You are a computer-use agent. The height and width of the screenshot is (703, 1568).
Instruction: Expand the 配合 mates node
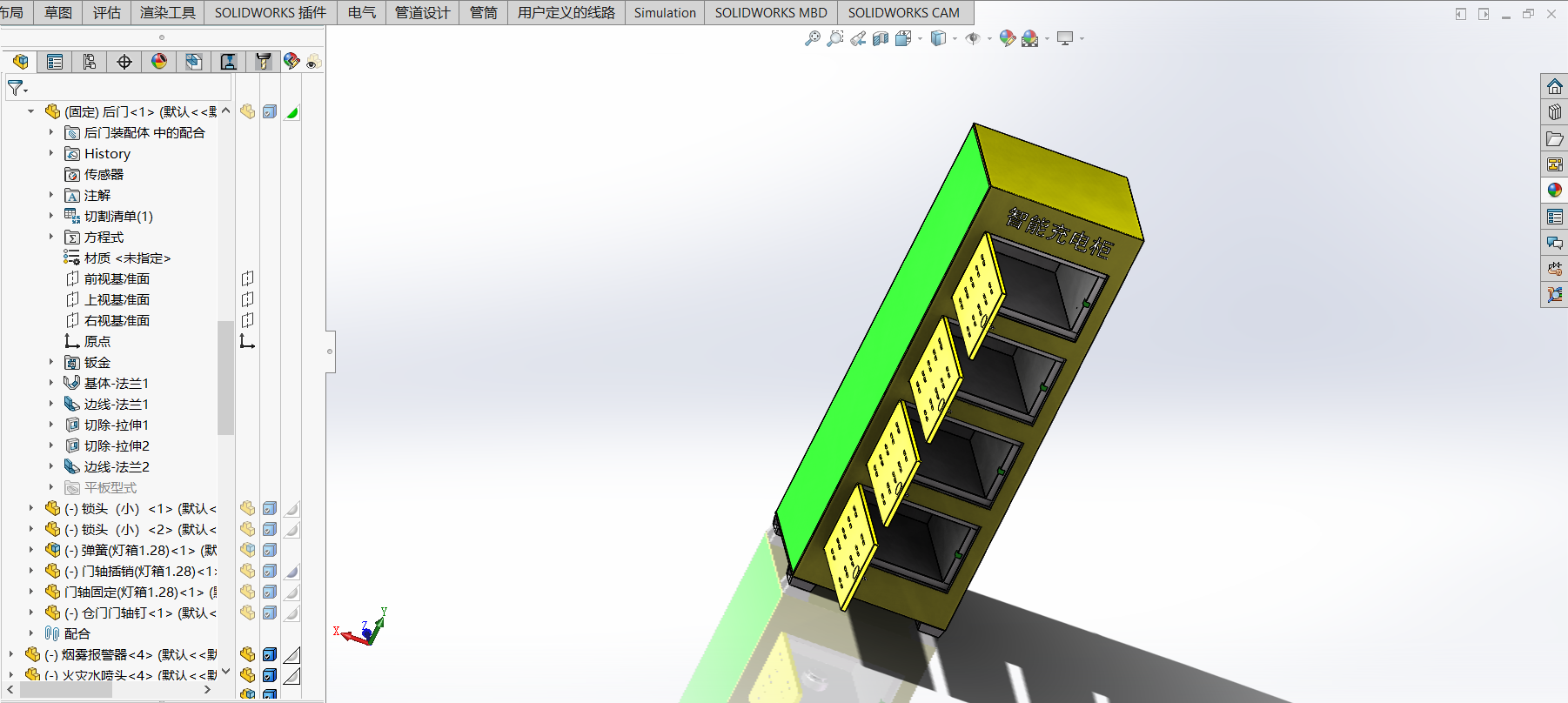click(30, 633)
